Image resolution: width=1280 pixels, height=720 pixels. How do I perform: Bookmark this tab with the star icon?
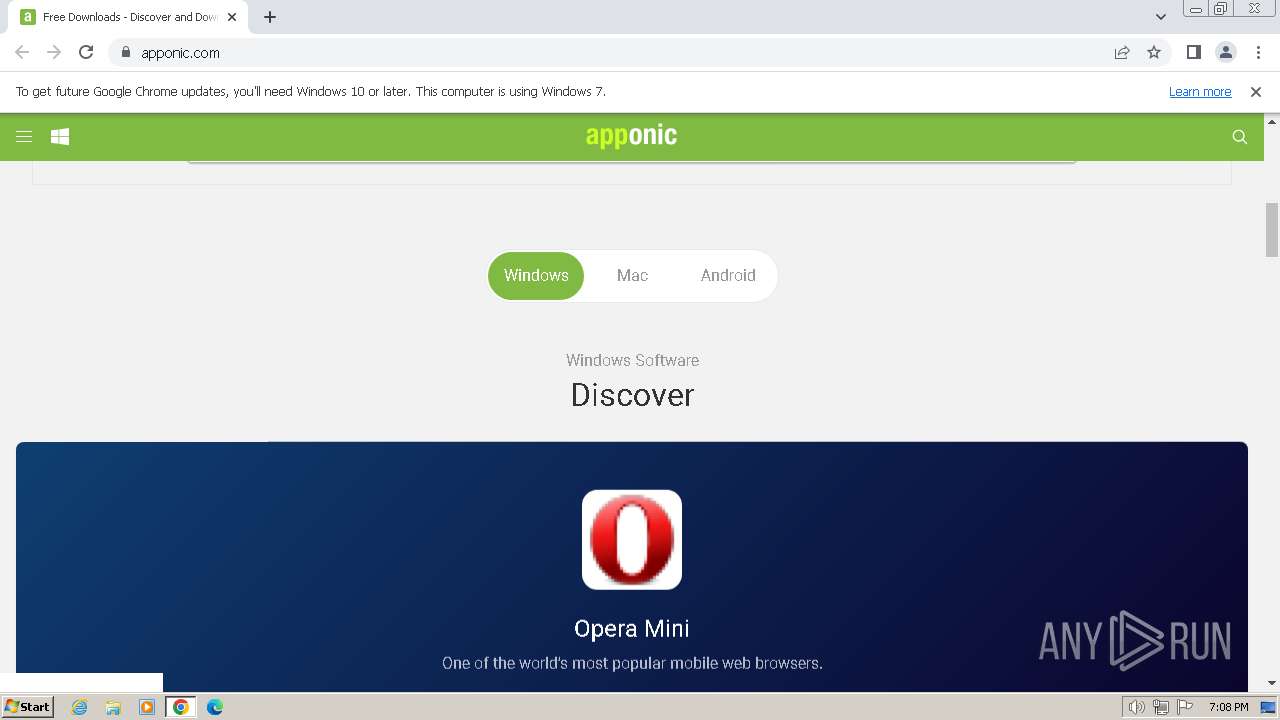click(x=1154, y=53)
